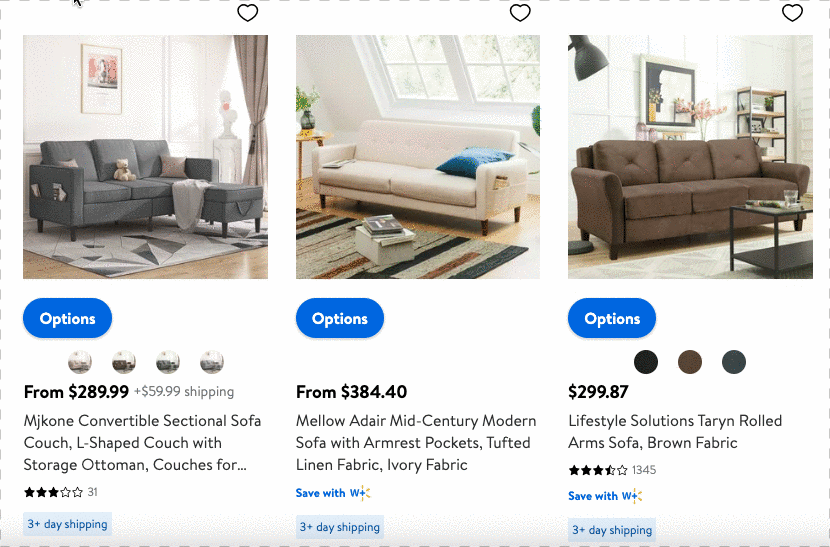Open the ivory Mellow Adair sofa image
The image size is (830, 547).
[x=418, y=157]
